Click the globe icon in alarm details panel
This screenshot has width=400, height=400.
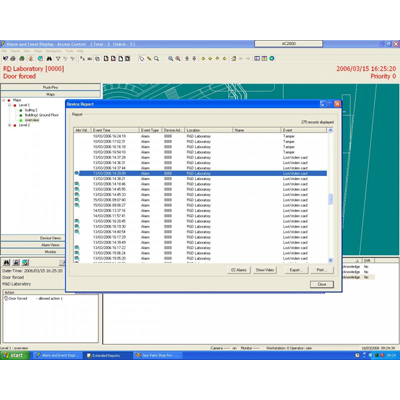click(25, 263)
